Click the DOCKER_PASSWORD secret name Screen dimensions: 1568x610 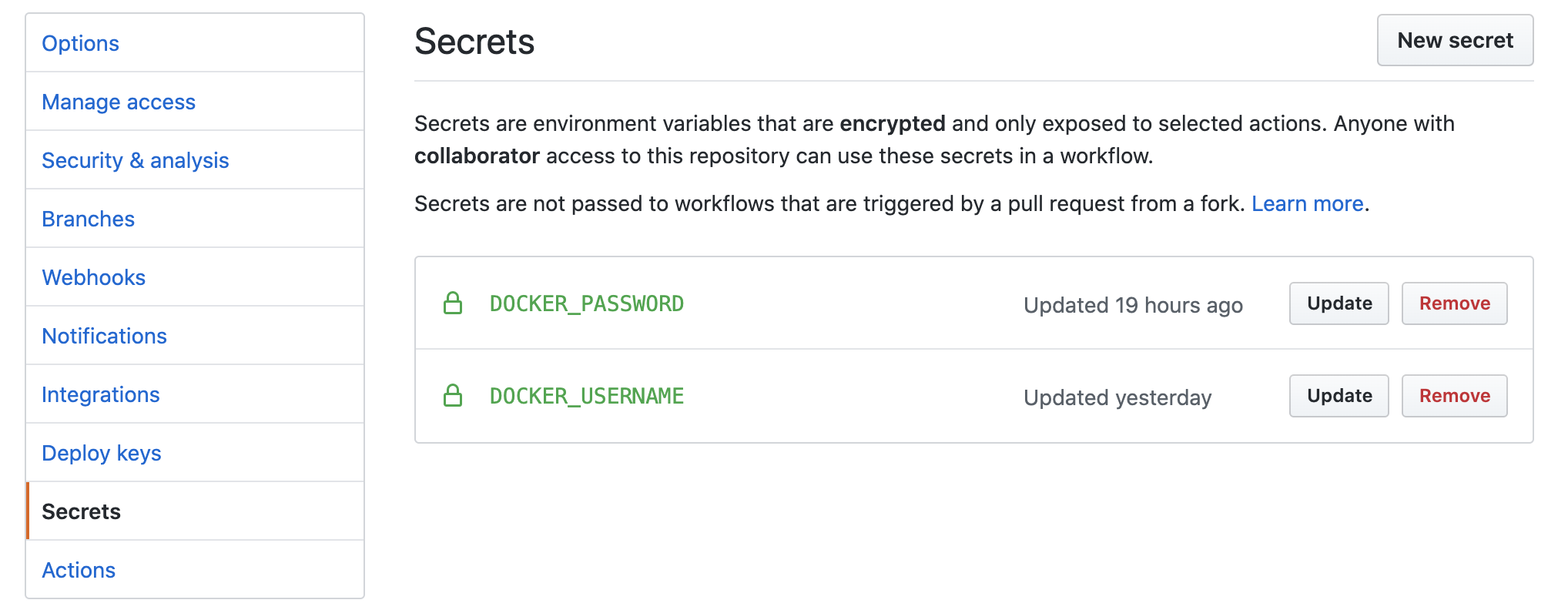(587, 303)
